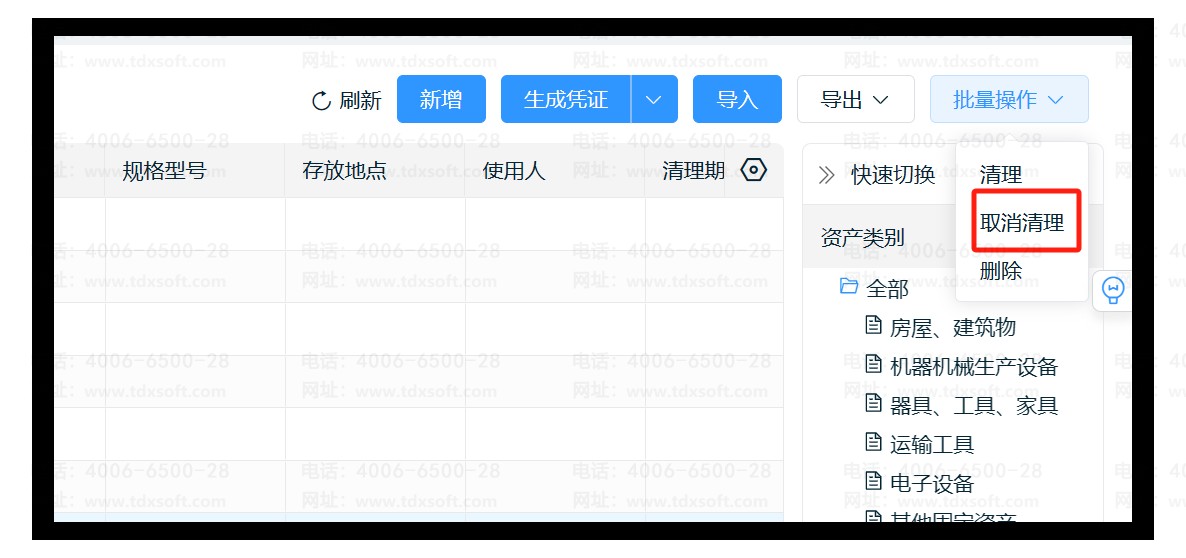
Task: Click the 导入 import button
Action: (737, 100)
